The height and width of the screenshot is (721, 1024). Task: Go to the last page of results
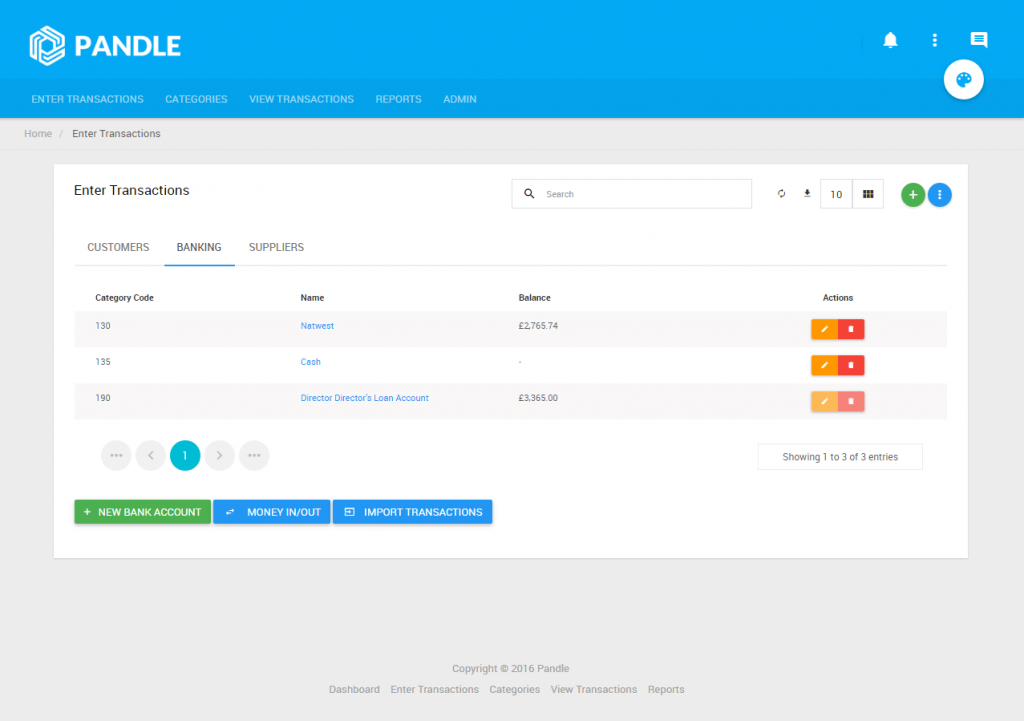[254, 455]
